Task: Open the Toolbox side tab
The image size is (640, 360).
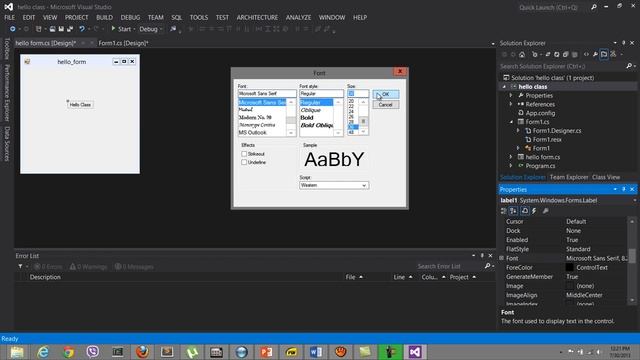Action: pyautogui.click(x=7, y=49)
